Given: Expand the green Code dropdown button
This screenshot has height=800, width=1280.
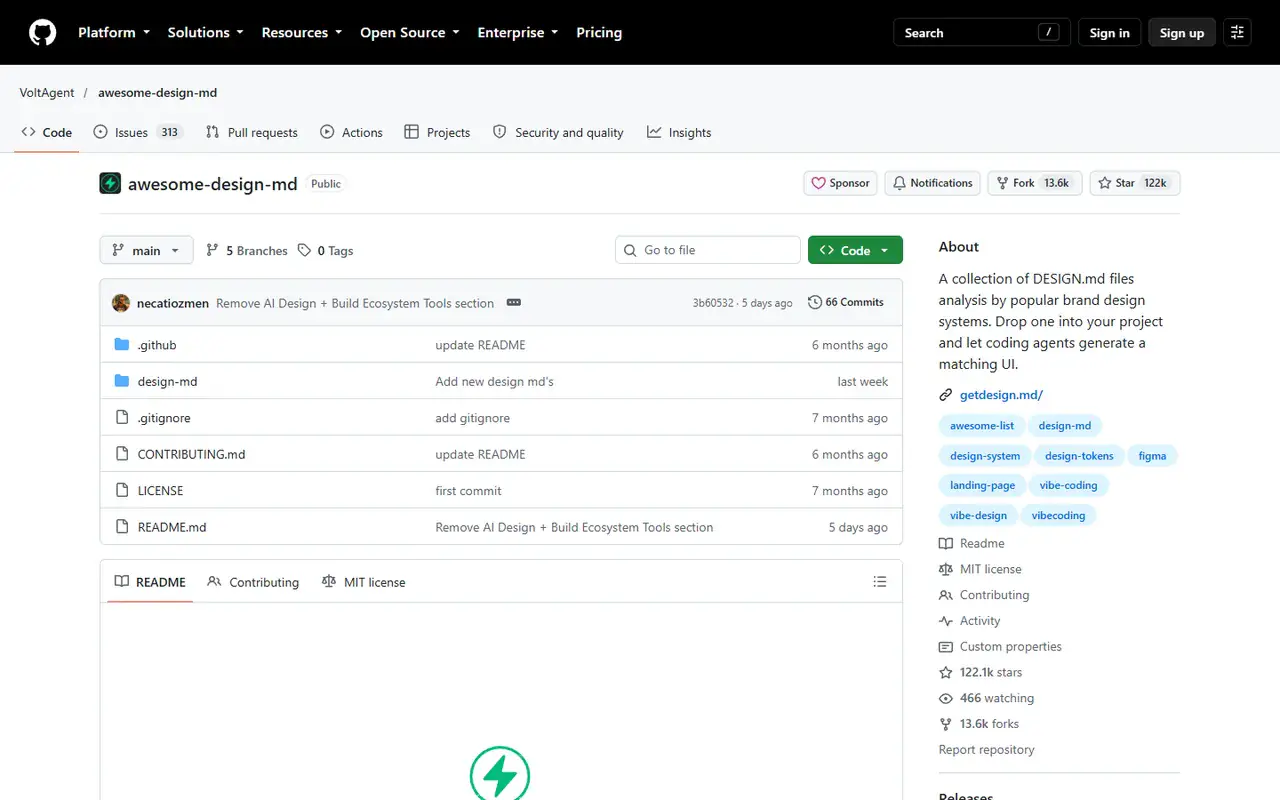Looking at the screenshot, I should pyautogui.click(x=855, y=250).
